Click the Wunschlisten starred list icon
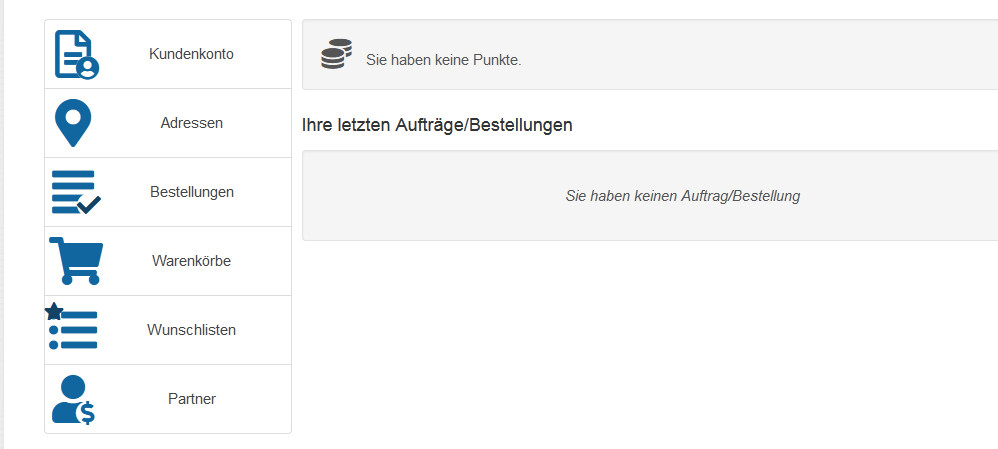998x449 pixels. [x=74, y=330]
